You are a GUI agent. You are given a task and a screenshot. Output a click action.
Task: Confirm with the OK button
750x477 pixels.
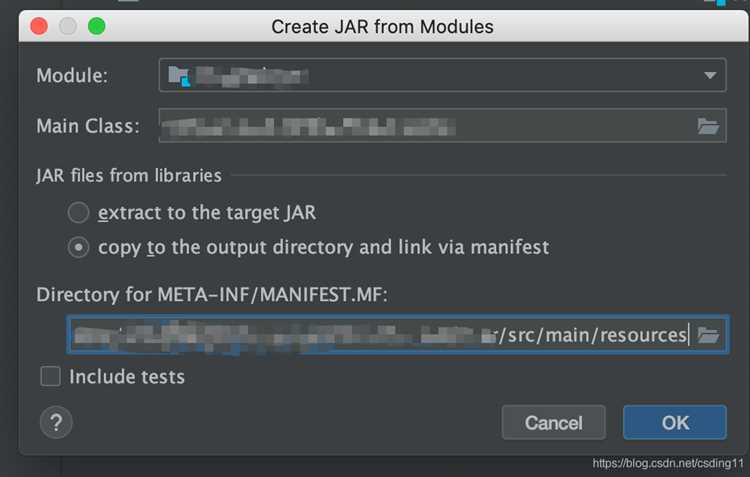675,422
